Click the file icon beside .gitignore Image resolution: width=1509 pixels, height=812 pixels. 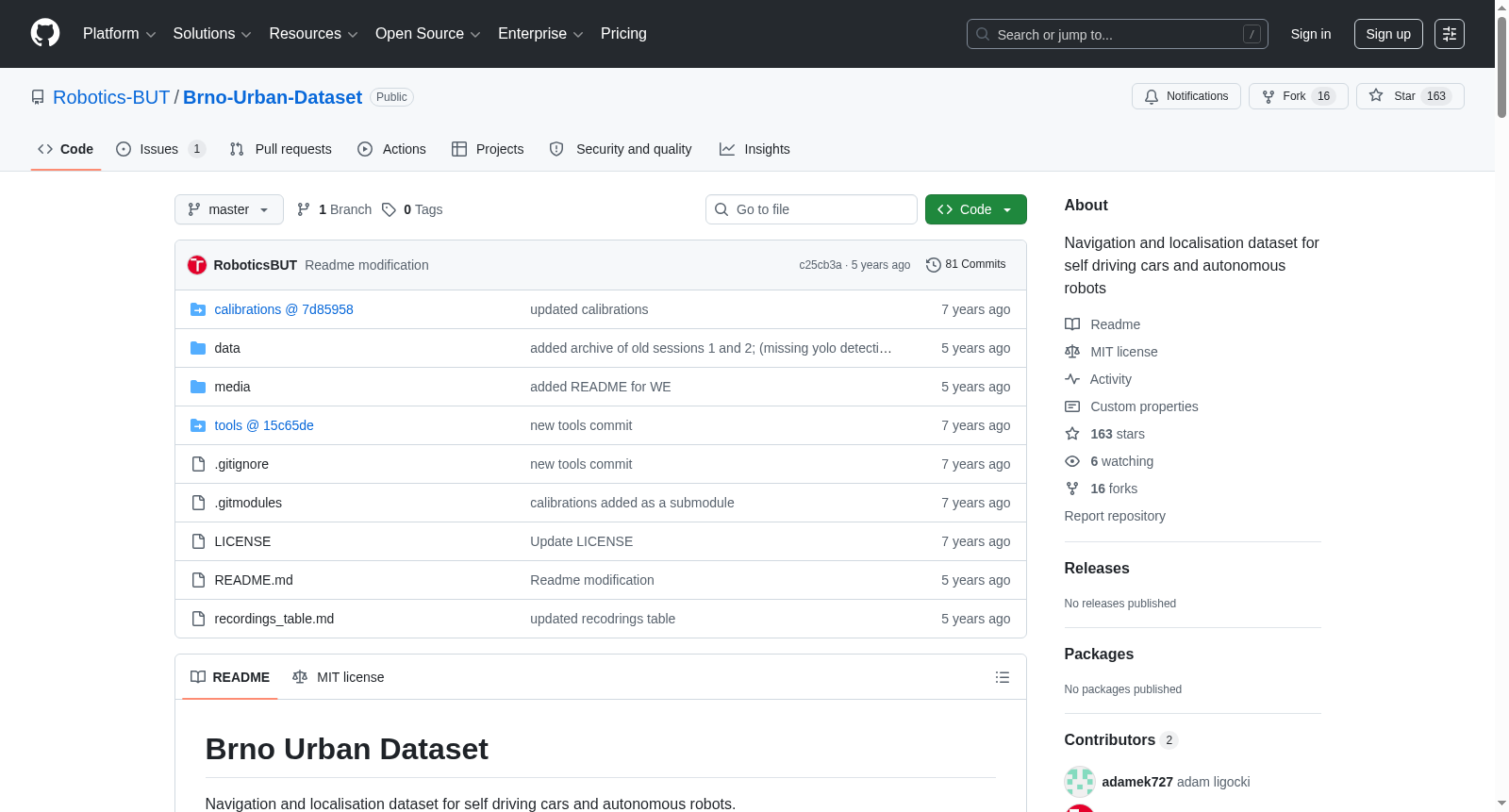point(198,464)
